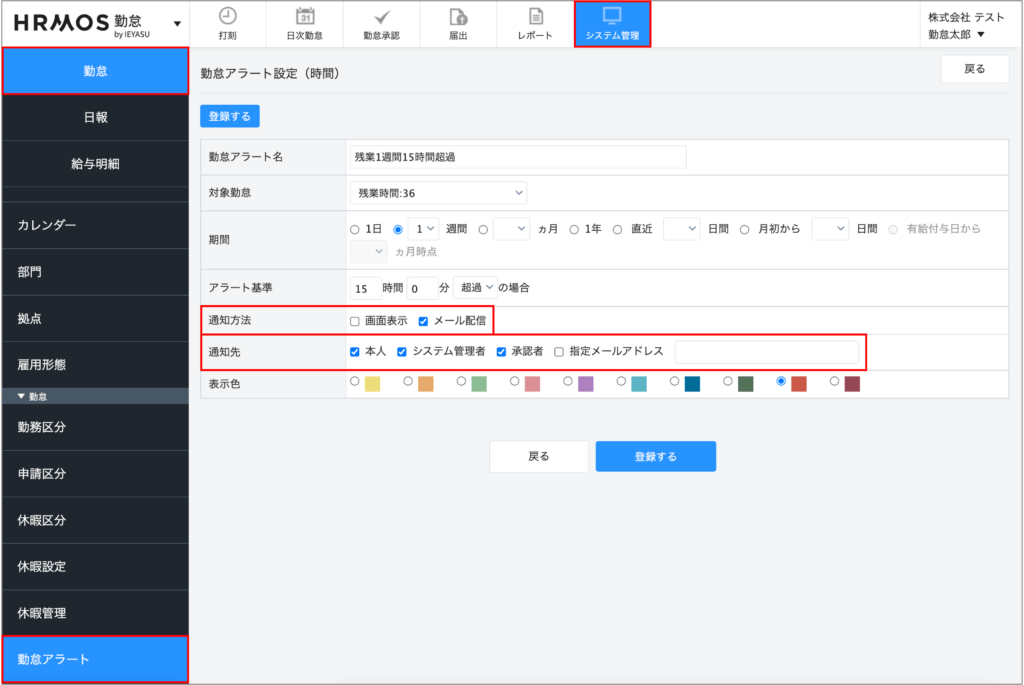Open 勤怠承認 checkmark icon

click(x=381, y=16)
